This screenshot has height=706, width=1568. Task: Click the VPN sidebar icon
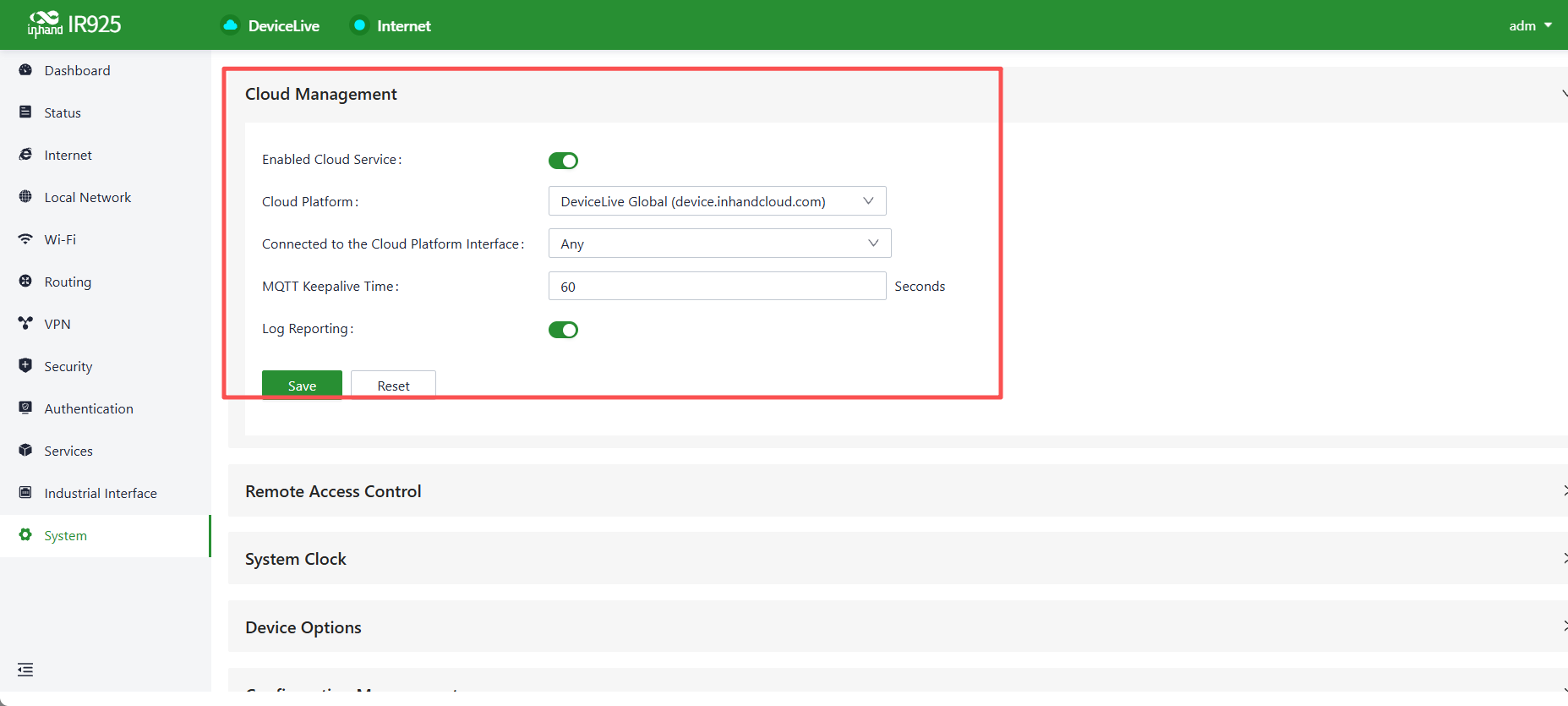(x=25, y=324)
